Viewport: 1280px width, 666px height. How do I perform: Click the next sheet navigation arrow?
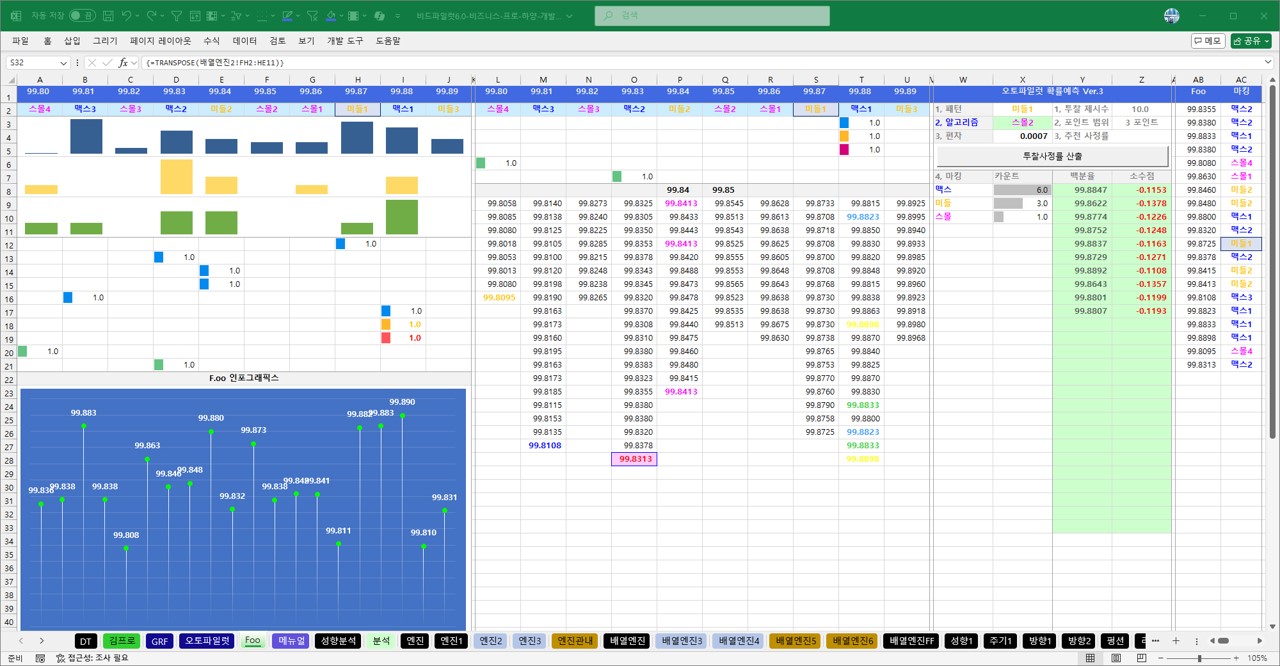click(x=41, y=641)
